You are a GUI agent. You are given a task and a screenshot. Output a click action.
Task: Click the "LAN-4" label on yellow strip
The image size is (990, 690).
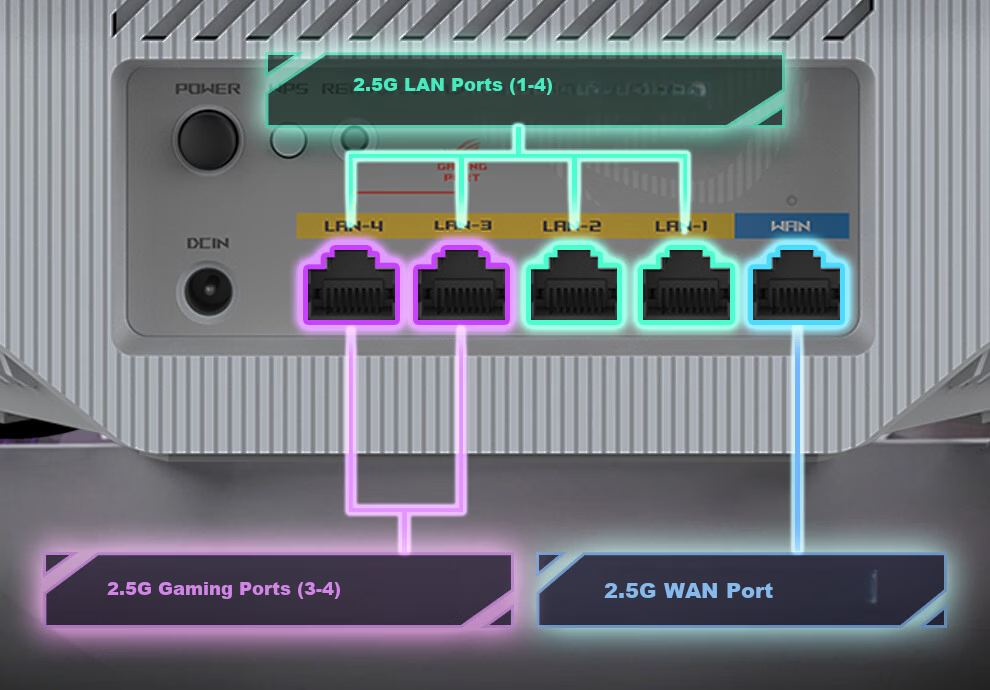click(x=354, y=226)
